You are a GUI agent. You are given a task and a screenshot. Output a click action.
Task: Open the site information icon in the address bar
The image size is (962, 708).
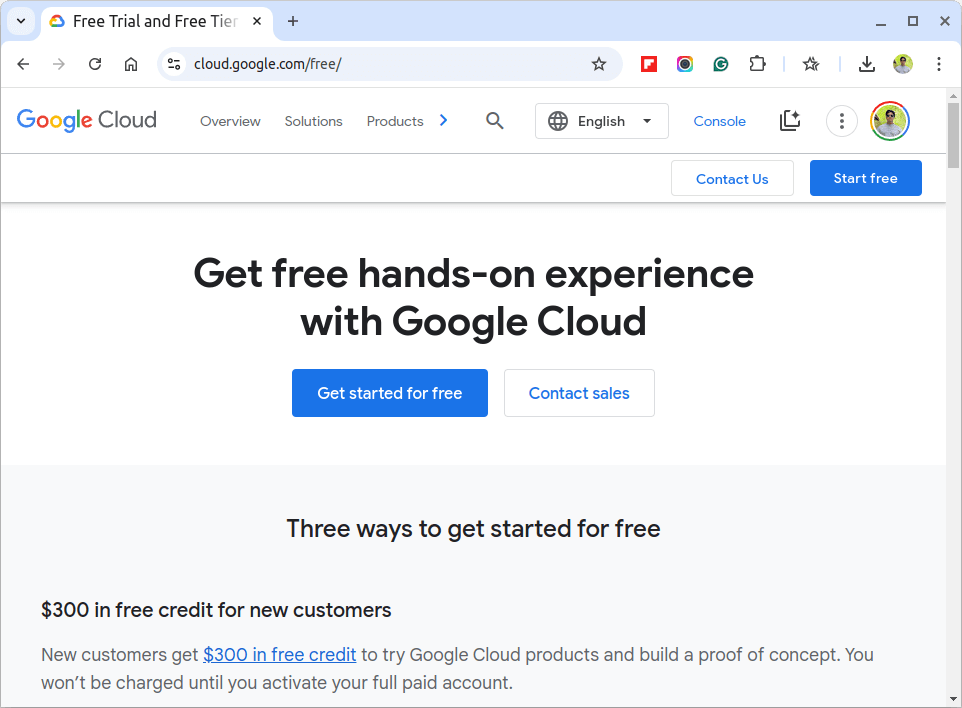(x=174, y=64)
